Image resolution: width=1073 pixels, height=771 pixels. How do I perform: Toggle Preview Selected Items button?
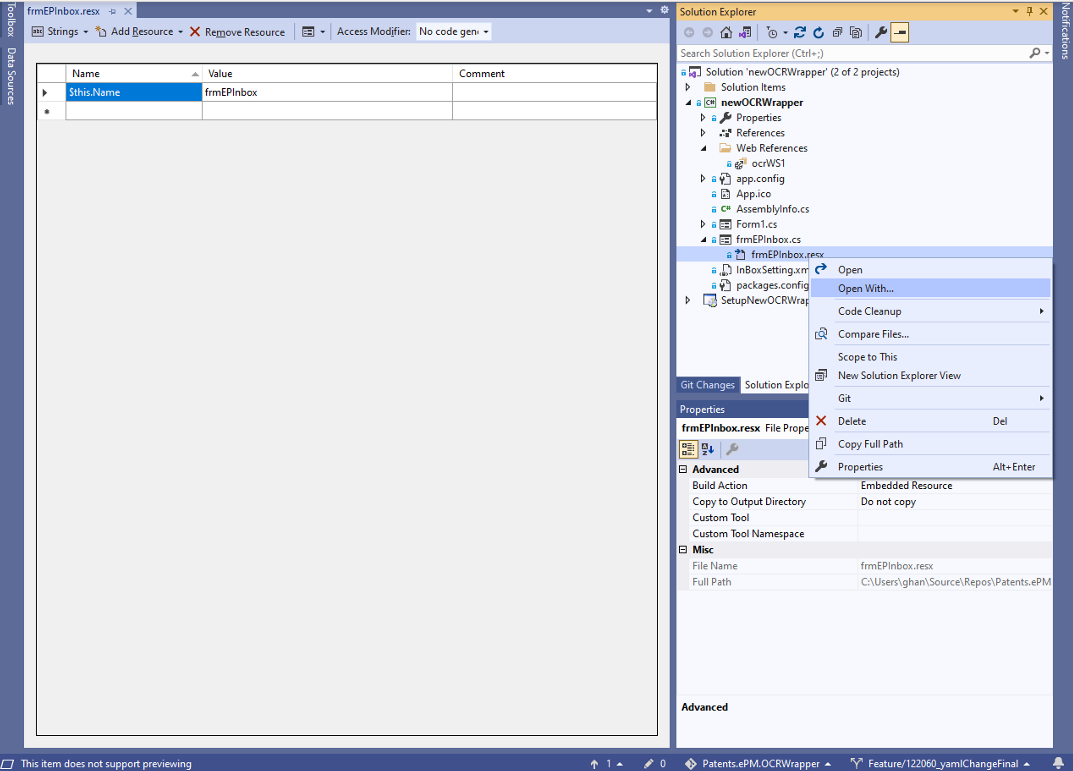tap(900, 32)
